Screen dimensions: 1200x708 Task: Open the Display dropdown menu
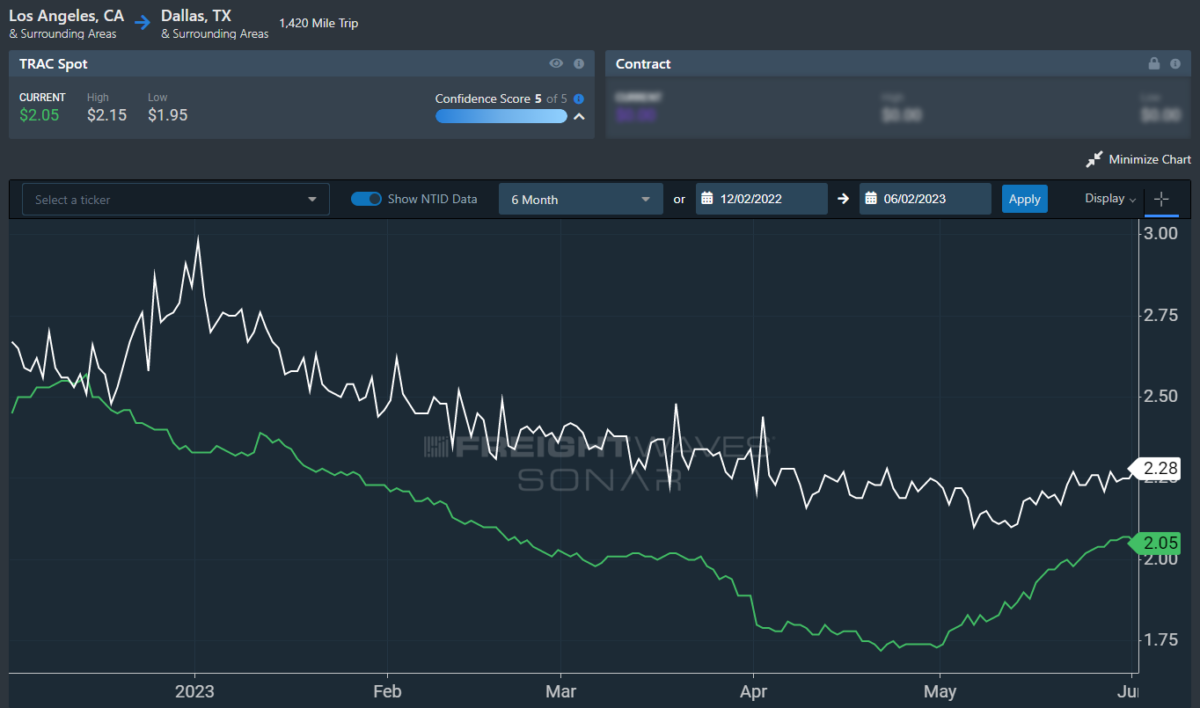[1110, 199]
